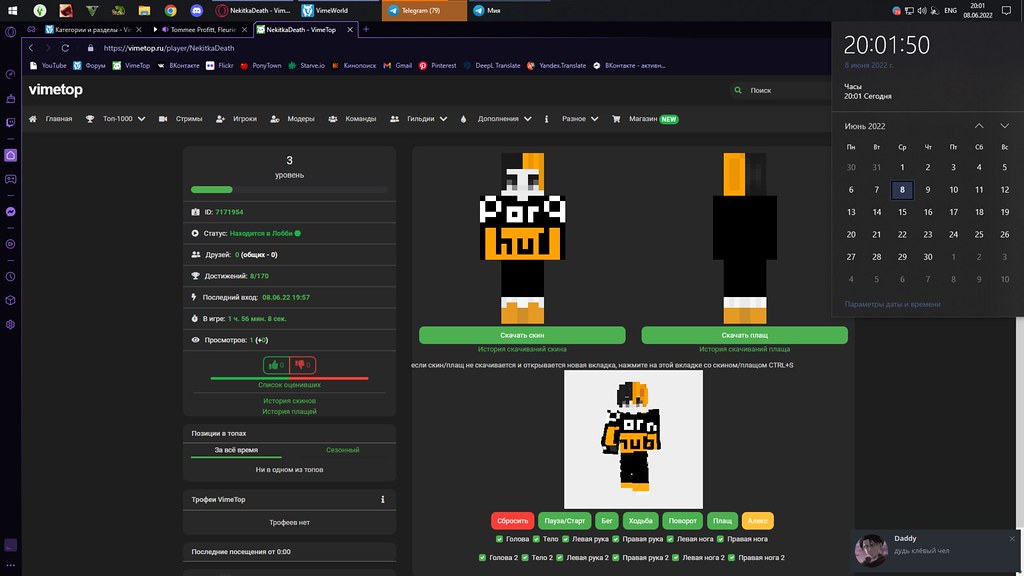Screen dimensions: 1024x576
Task: Click the VimeTop trophies info icon
Action: pyautogui.click(x=383, y=499)
